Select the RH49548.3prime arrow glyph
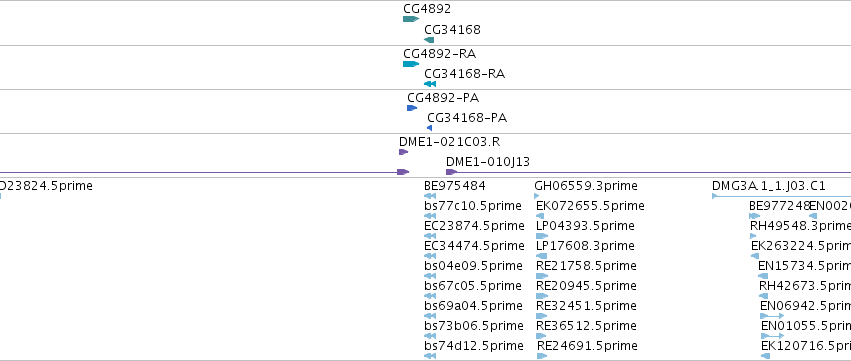Screen dimensions: 851x361 pyautogui.click(x=753, y=236)
